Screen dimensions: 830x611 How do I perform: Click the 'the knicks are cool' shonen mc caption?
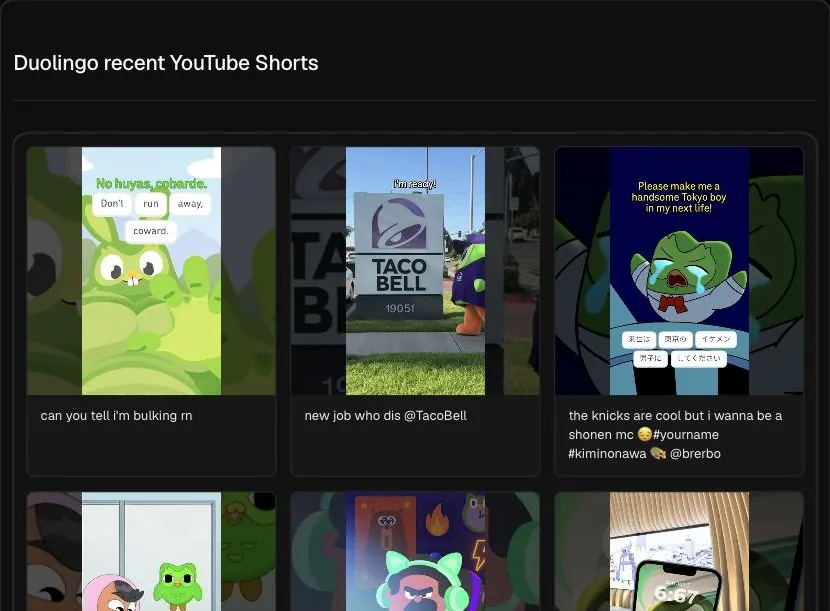(675, 435)
